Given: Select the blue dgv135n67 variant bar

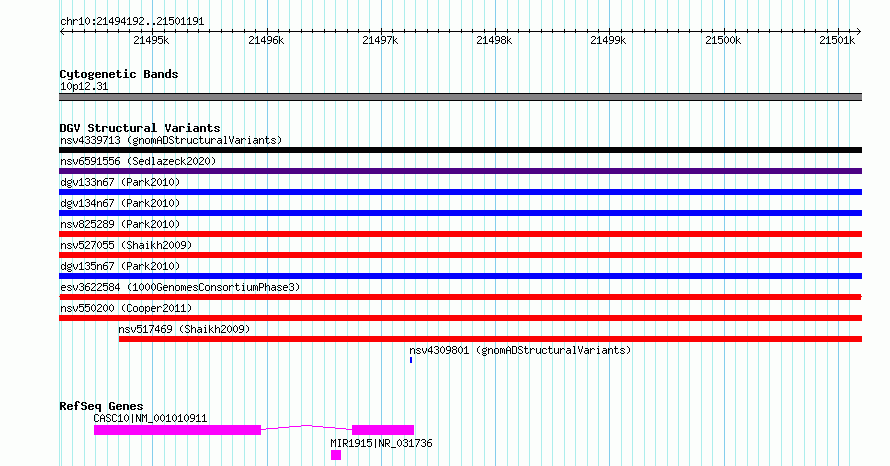Looking at the screenshot, I should click(x=460, y=276).
